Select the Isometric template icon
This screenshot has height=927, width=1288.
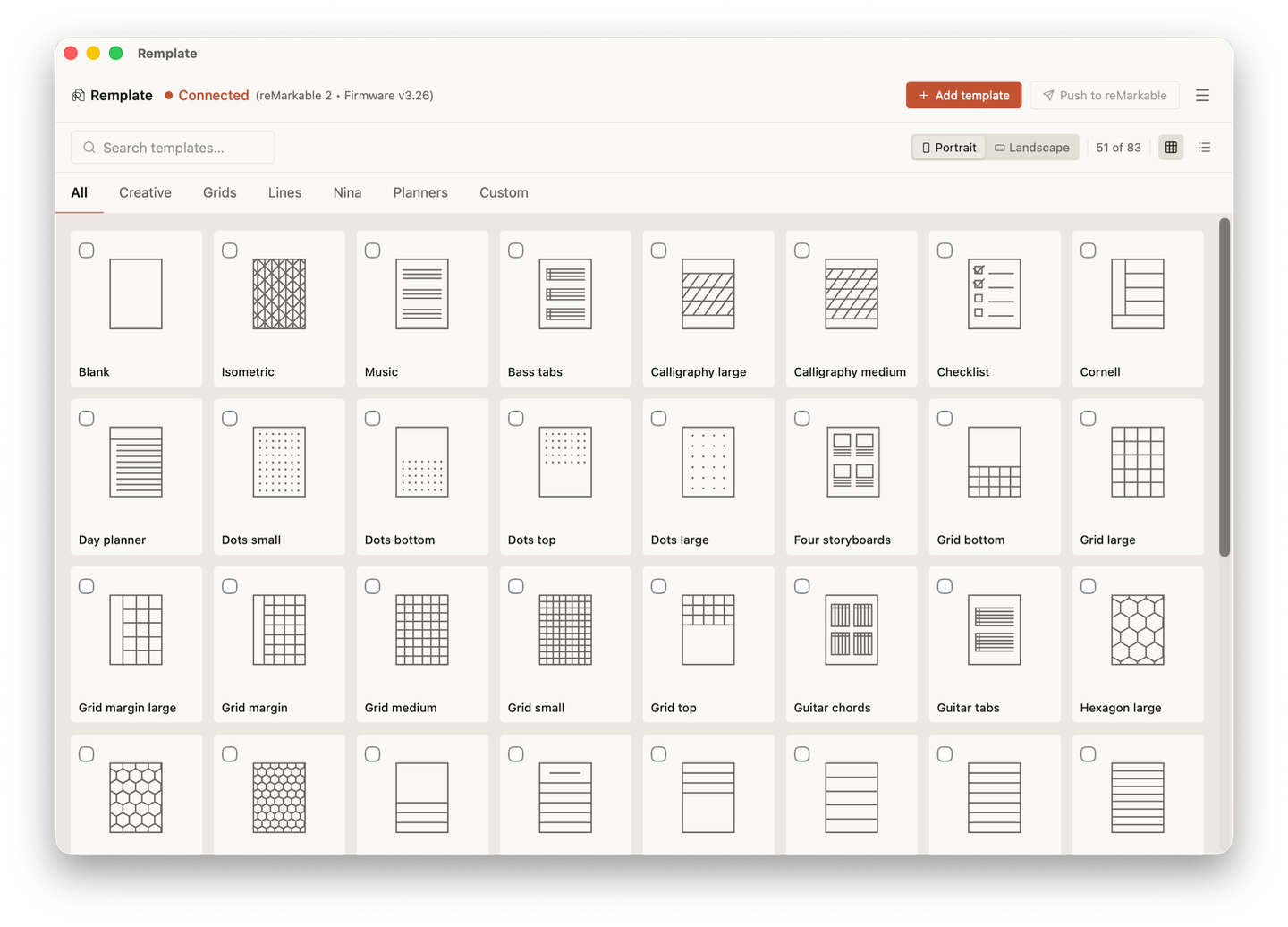(279, 294)
